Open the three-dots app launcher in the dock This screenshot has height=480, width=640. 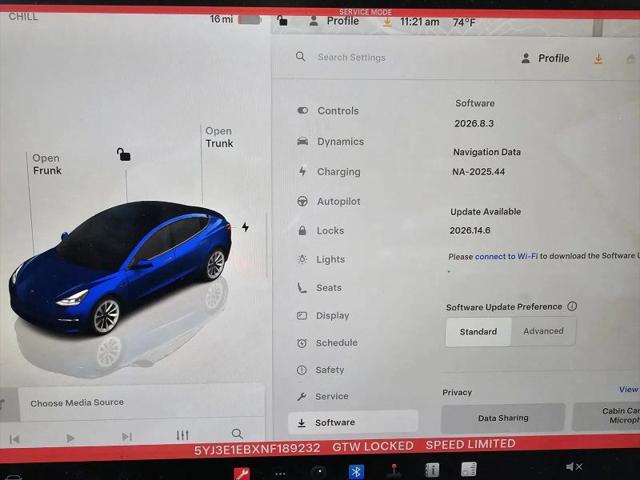pyautogui.click(x=280, y=474)
